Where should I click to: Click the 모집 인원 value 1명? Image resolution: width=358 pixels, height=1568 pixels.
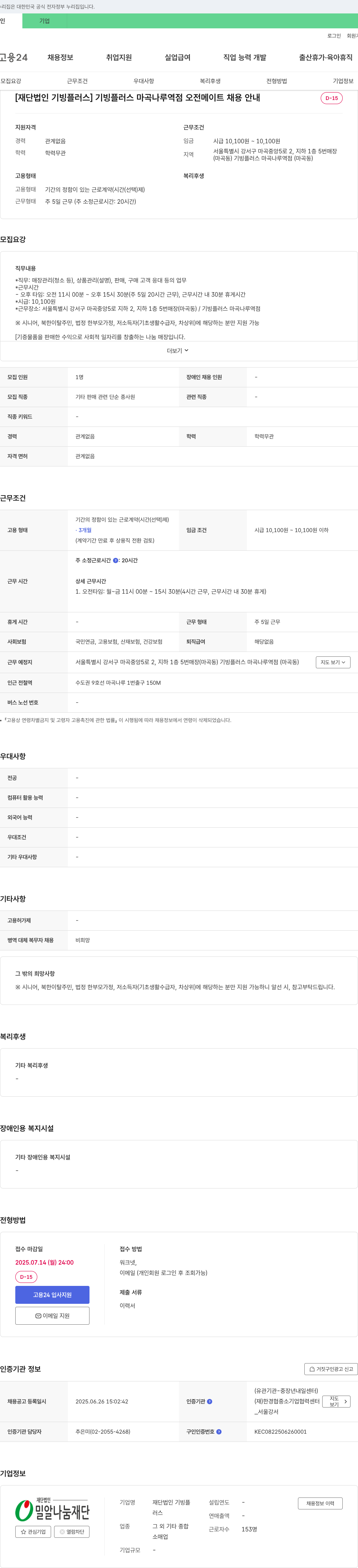(80, 377)
